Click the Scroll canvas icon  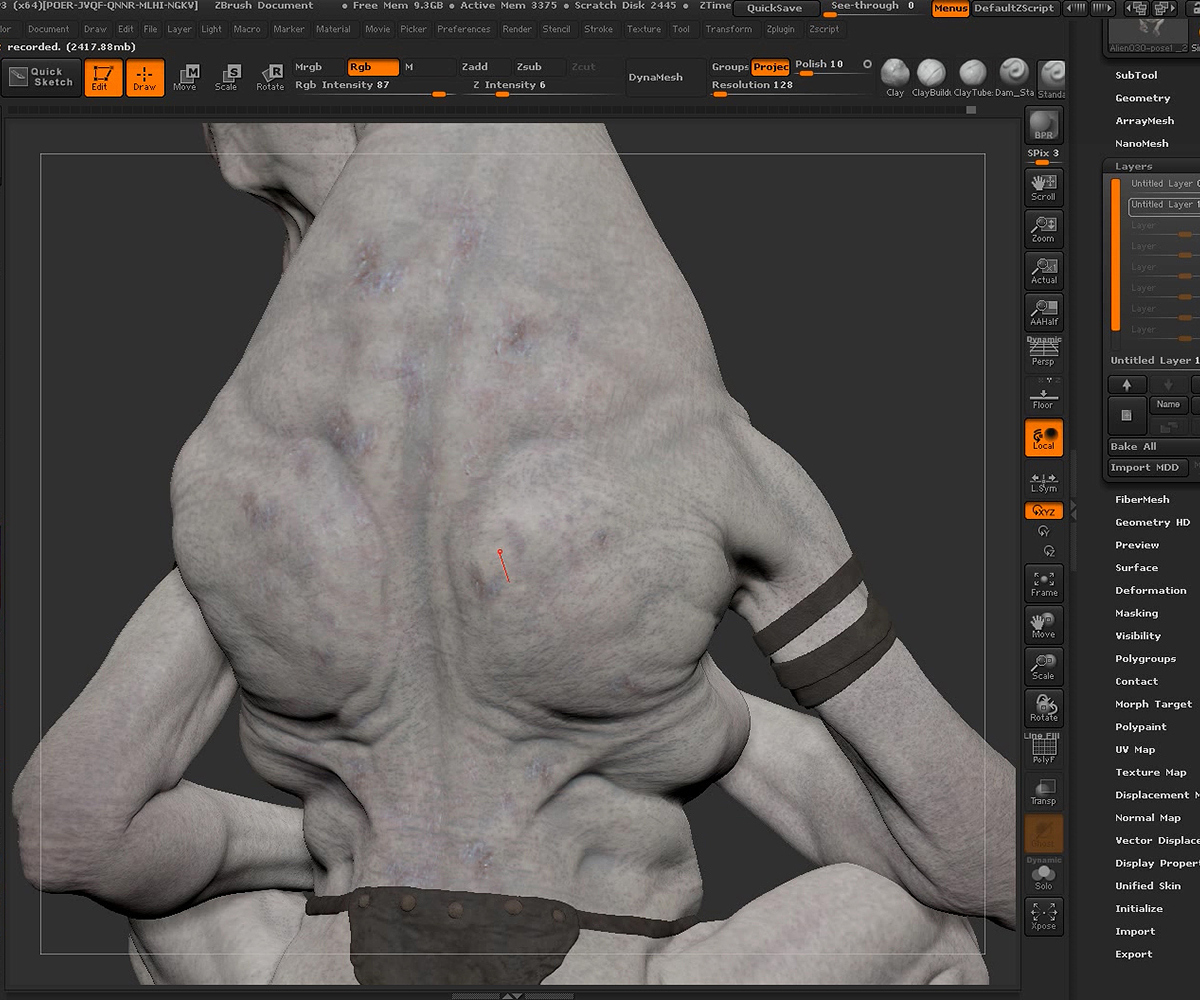[x=1043, y=186]
